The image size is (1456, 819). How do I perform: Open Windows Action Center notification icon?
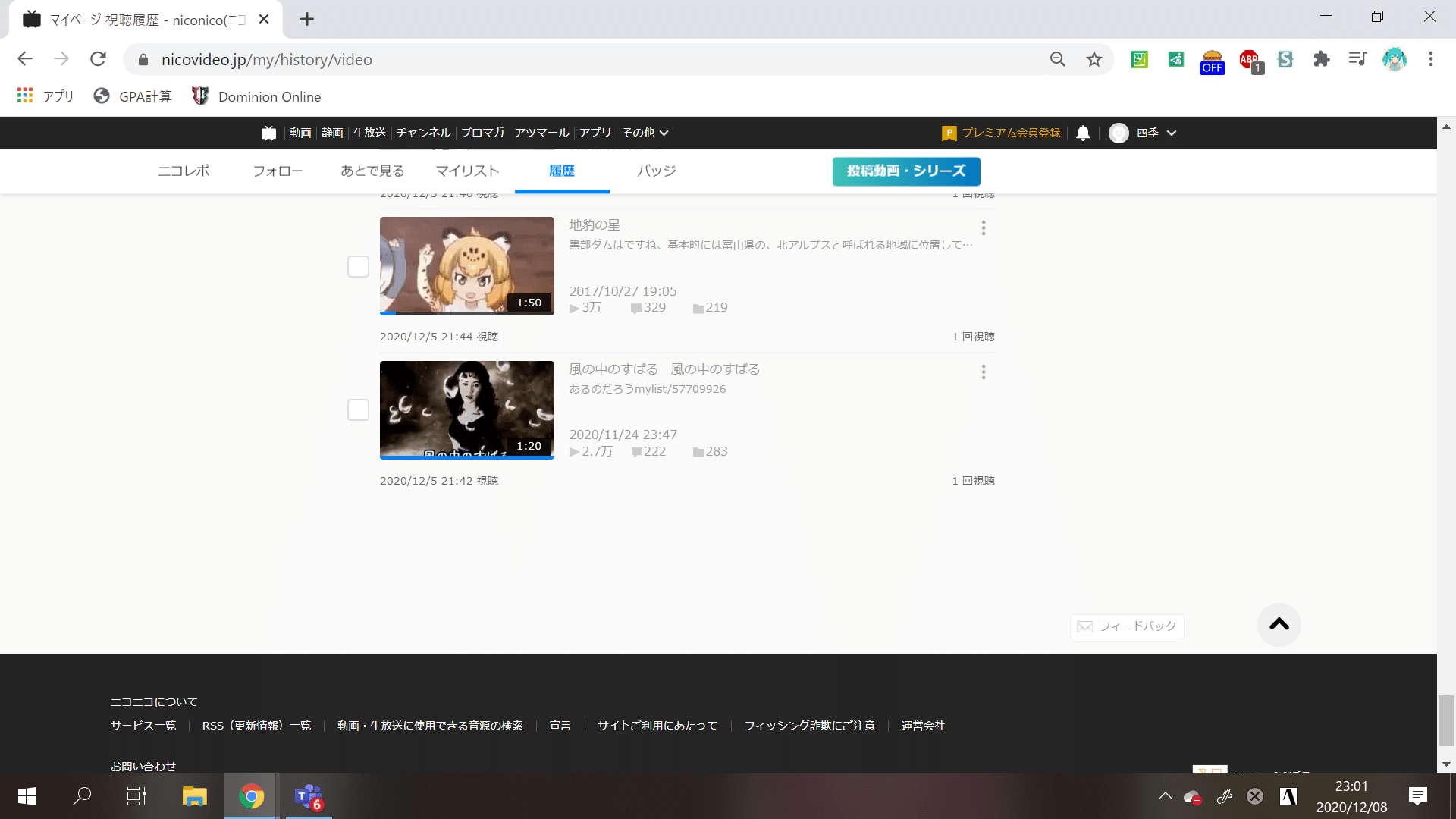point(1417,796)
